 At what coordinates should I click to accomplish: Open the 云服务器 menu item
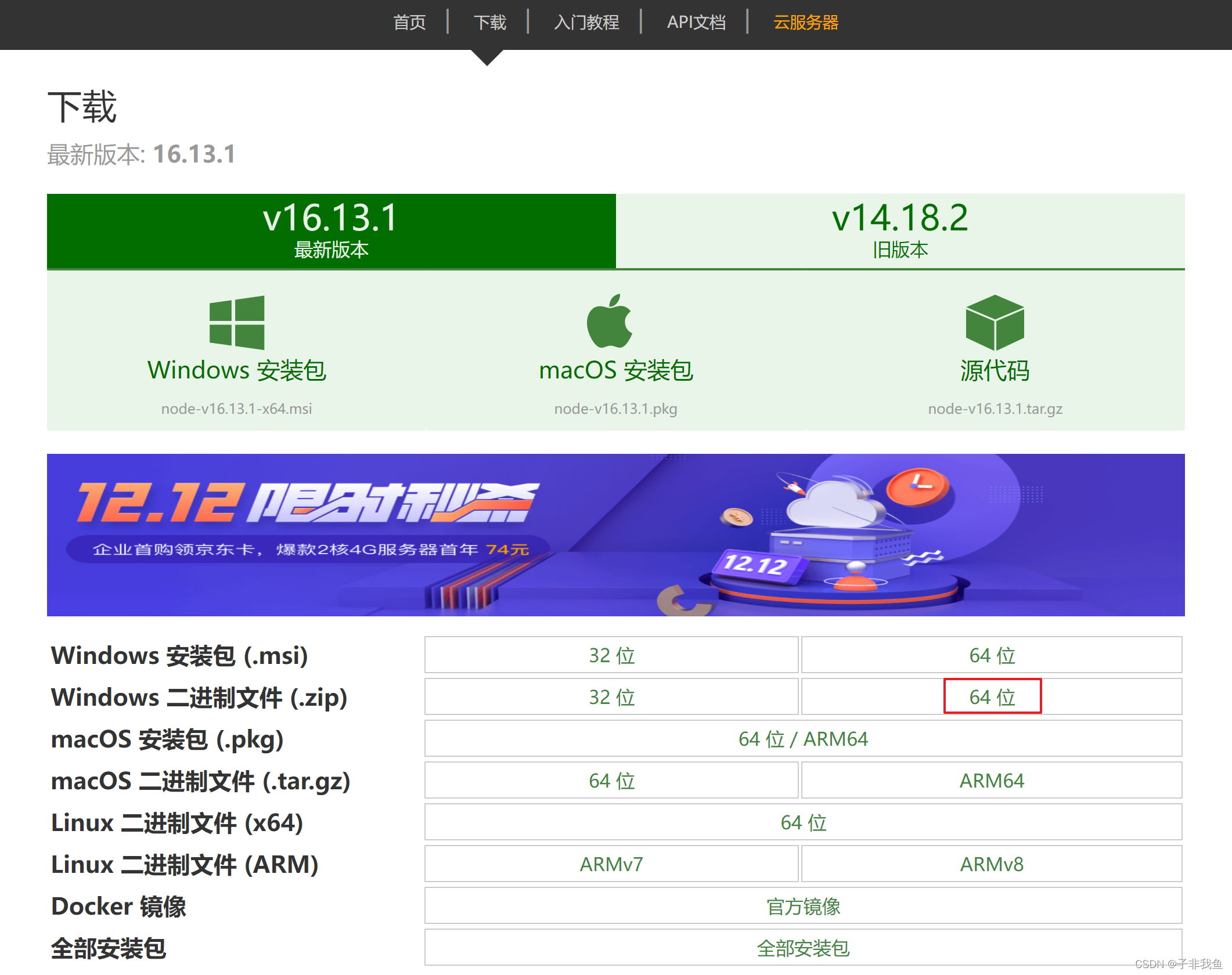click(x=806, y=22)
